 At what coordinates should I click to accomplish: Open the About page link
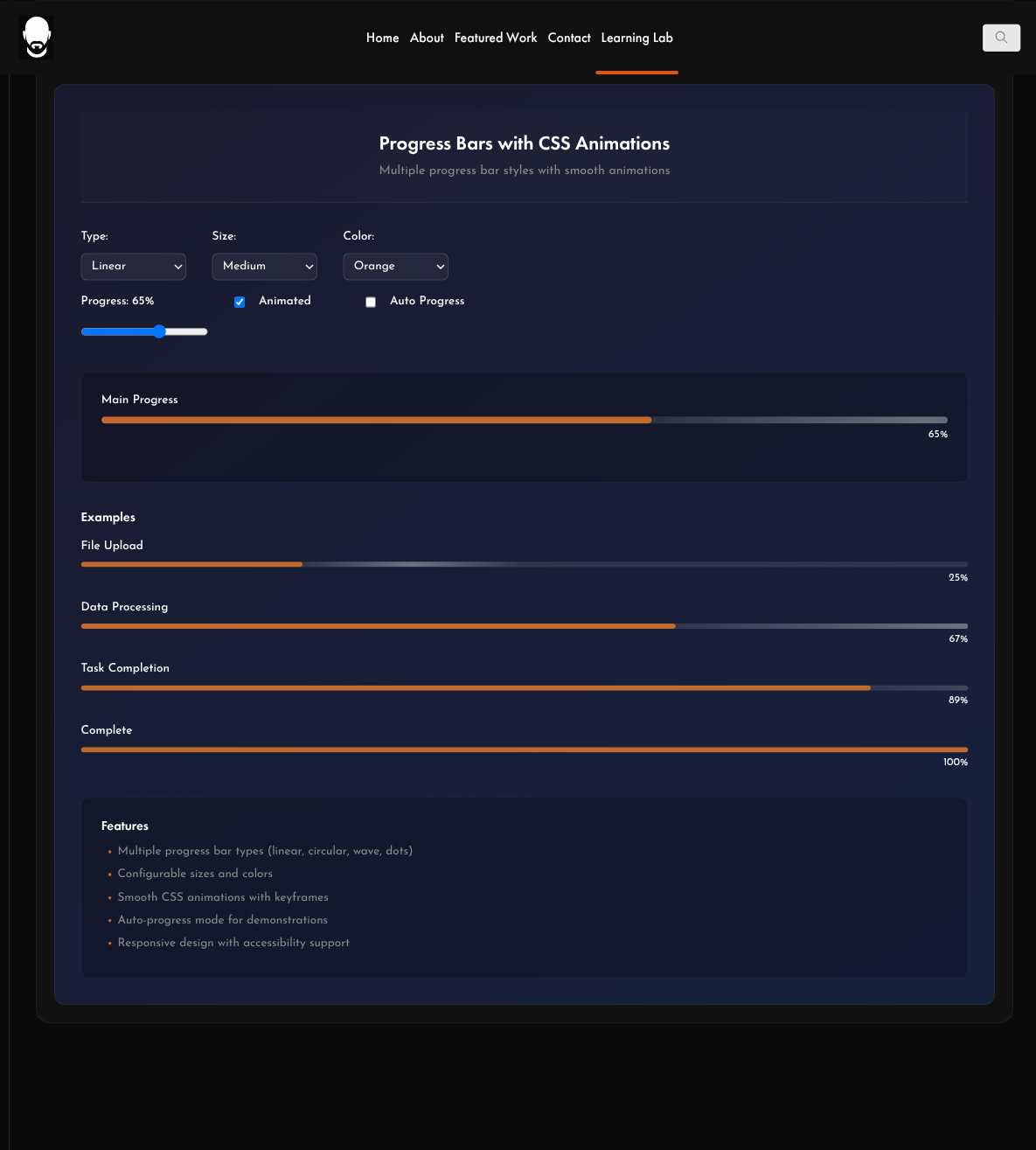point(427,38)
